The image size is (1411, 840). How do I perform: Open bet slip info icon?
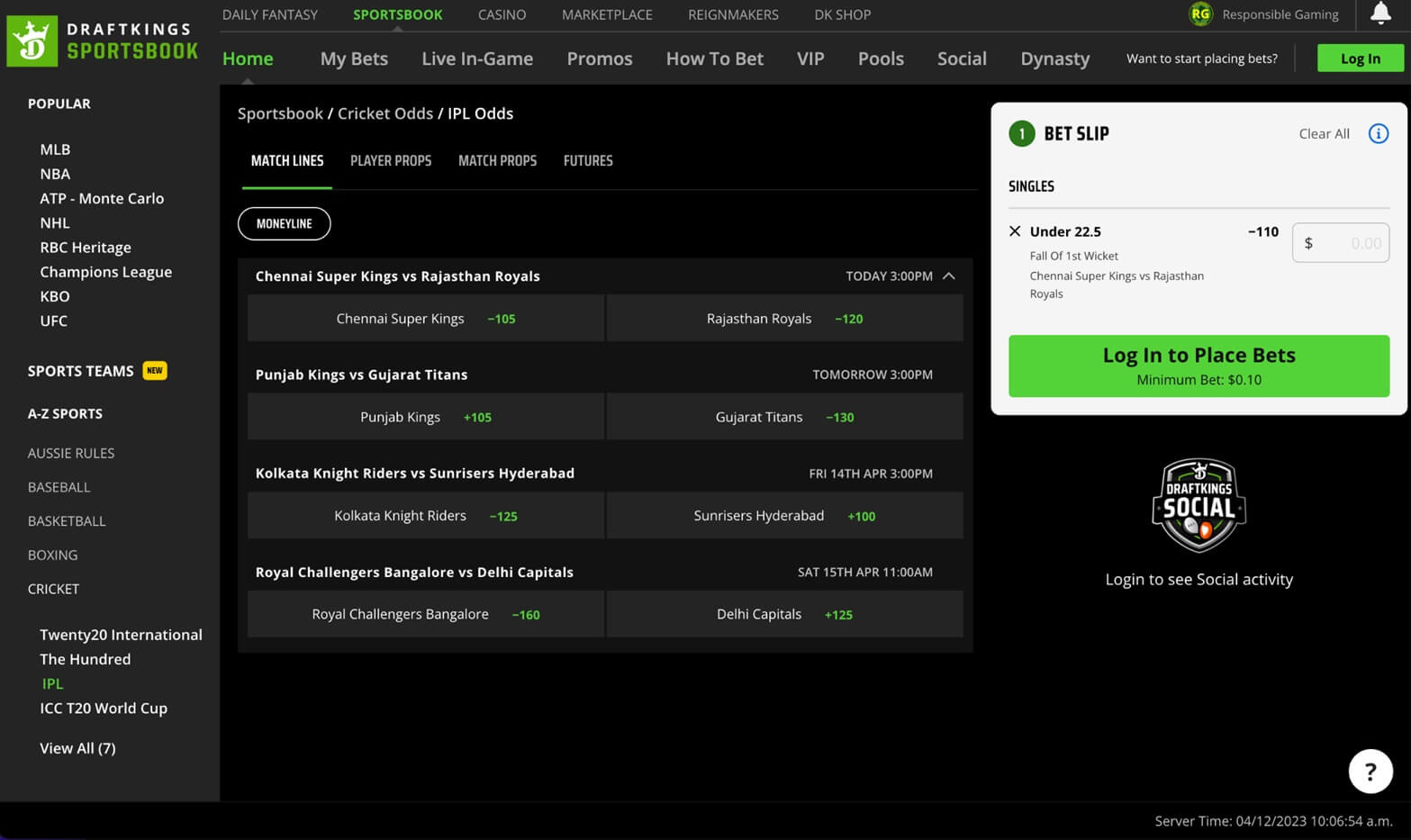[1378, 134]
